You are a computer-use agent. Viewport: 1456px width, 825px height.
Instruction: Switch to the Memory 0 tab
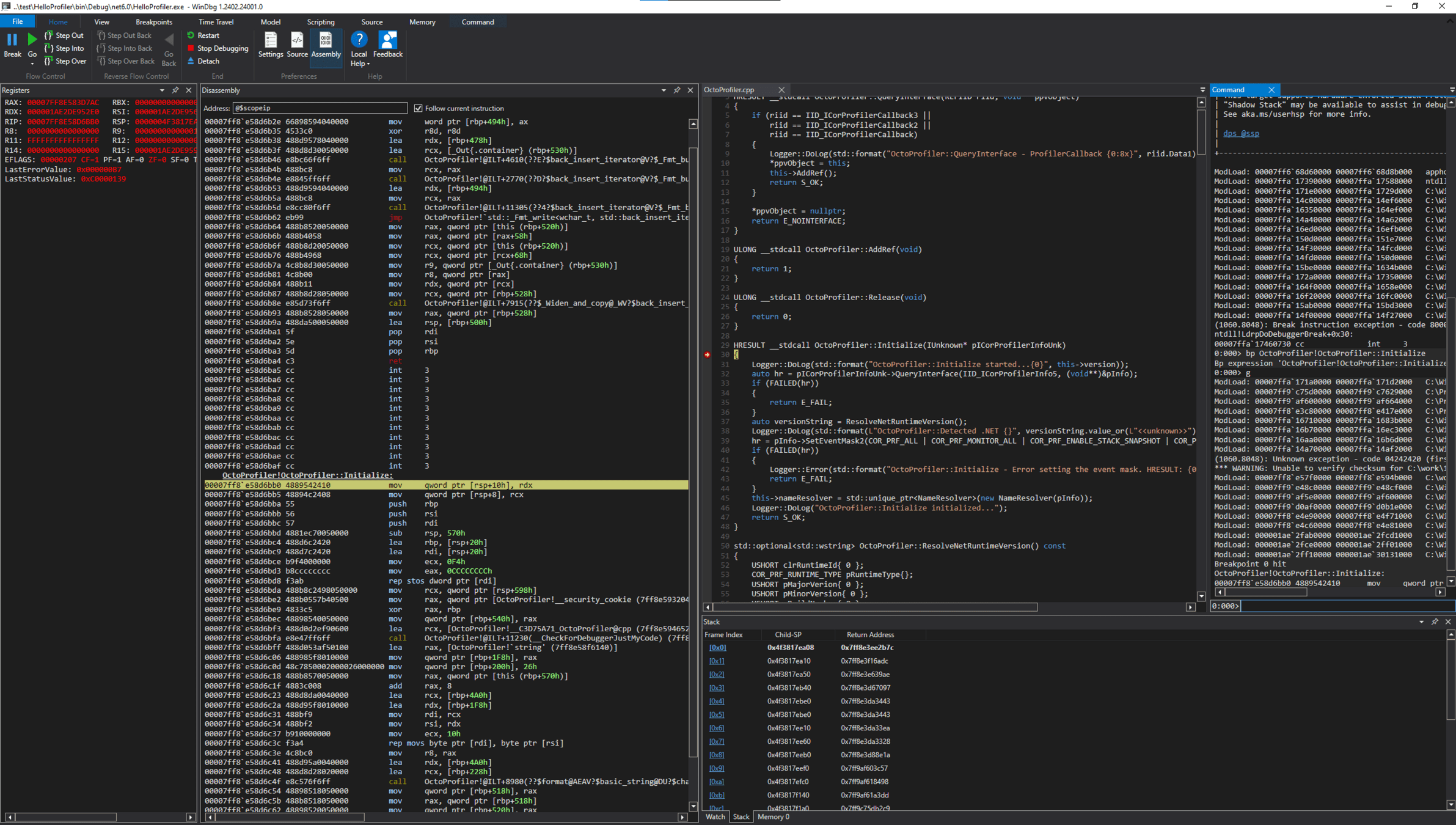pyautogui.click(x=773, y=817)
